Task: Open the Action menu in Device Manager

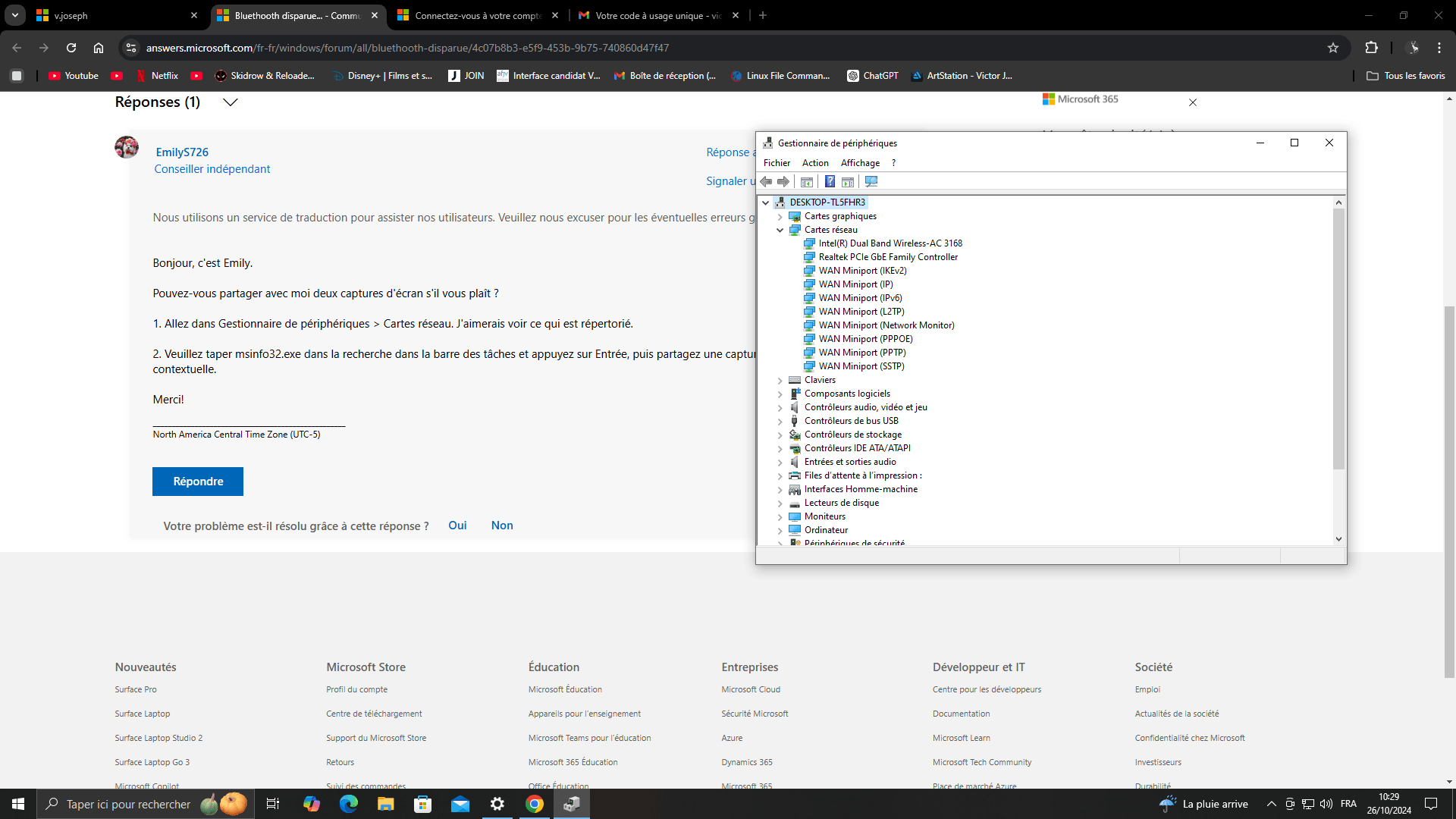Action: coord(815,163)
